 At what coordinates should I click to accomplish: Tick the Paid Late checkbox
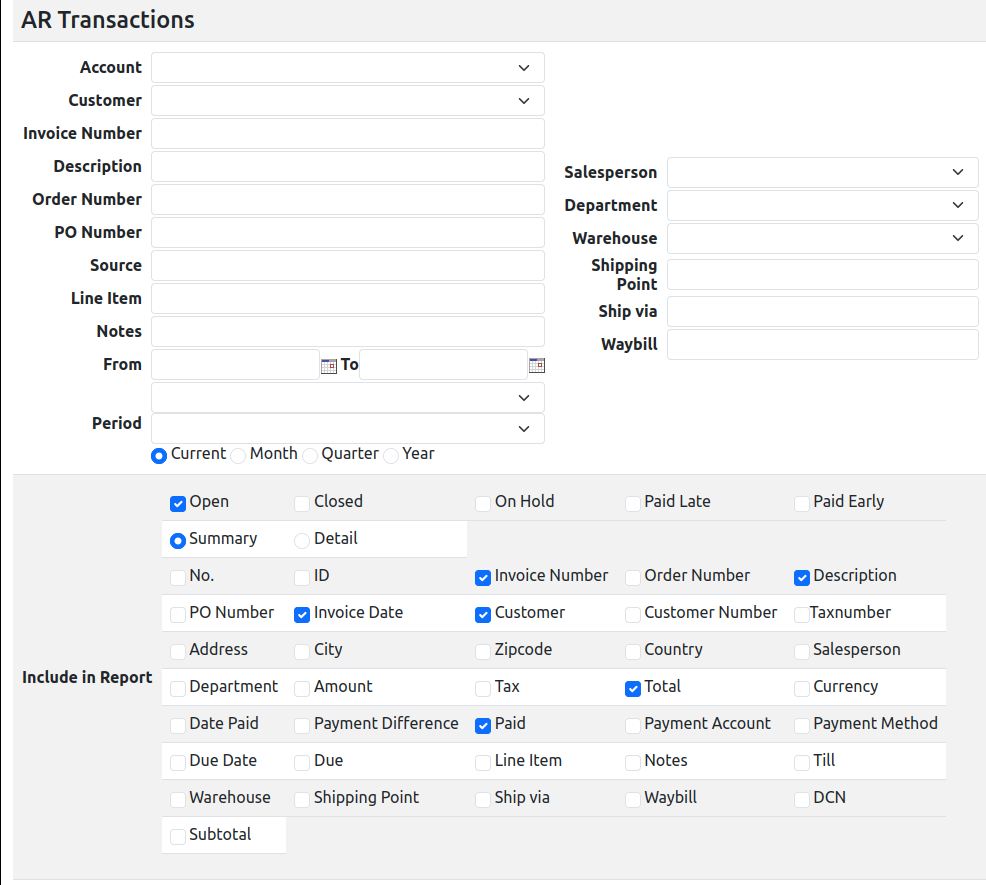[633, 503]
